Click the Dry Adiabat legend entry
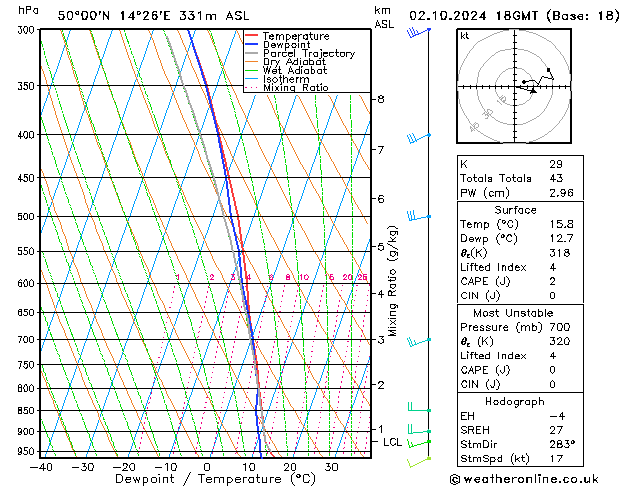Screen dimensions: 629x486 click(x=294, y=62)
